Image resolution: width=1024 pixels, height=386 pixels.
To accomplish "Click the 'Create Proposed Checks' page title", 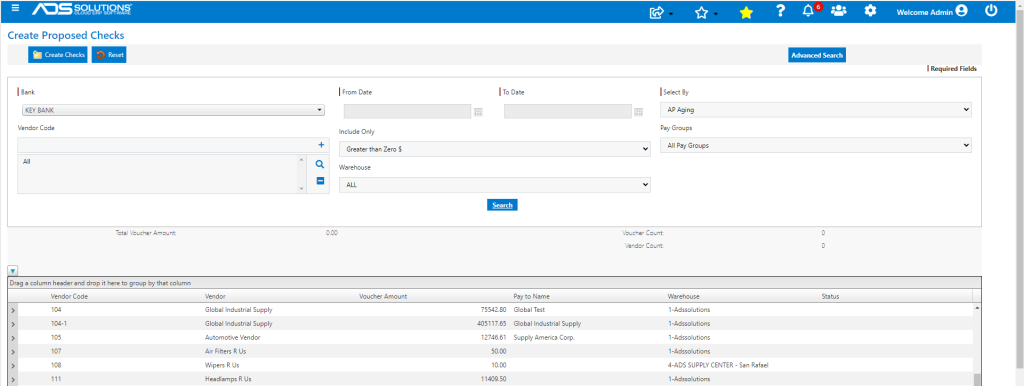I will tap(65, 35).
